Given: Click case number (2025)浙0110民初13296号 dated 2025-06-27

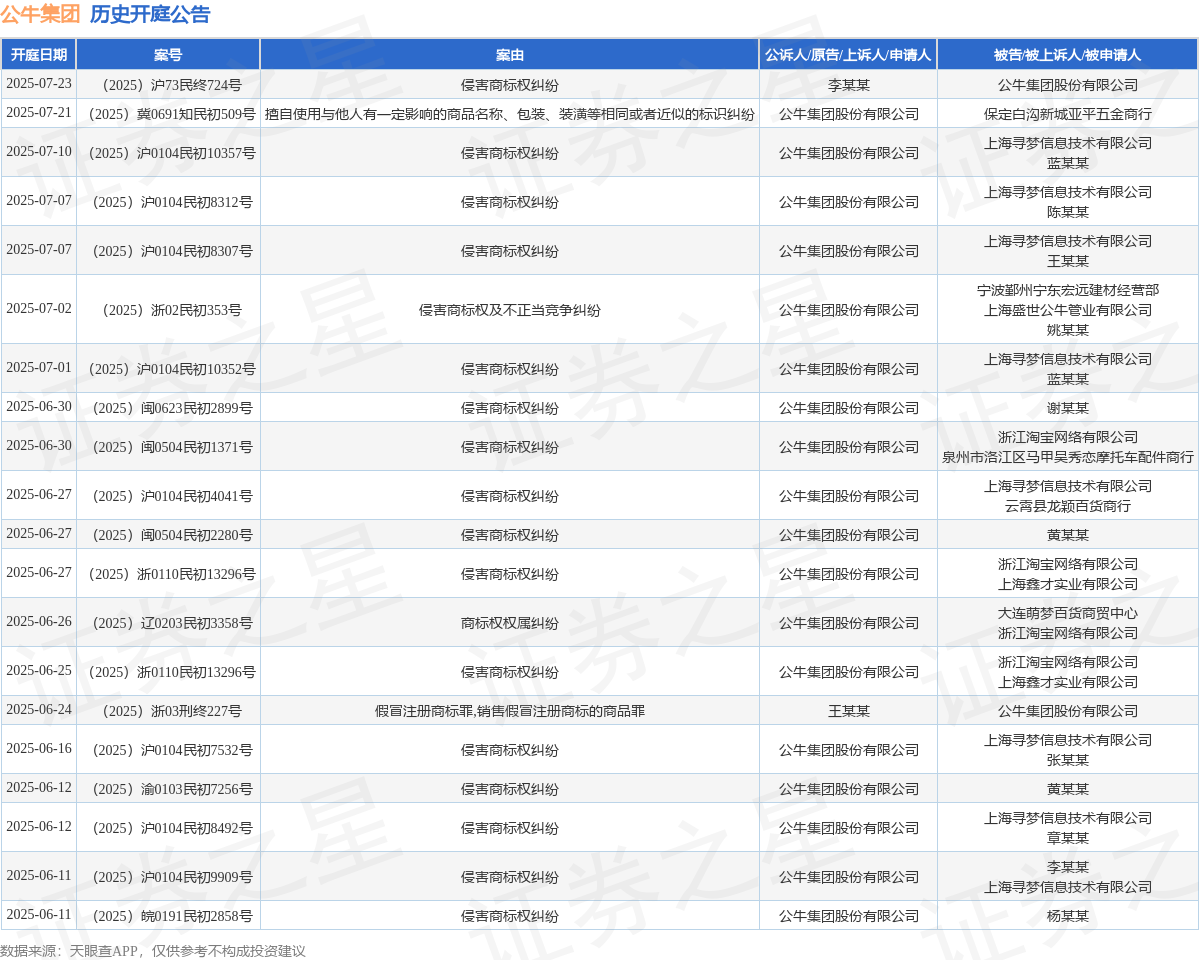Looking at the screenshot, I should pyautogui.click(x=168, y=574).
